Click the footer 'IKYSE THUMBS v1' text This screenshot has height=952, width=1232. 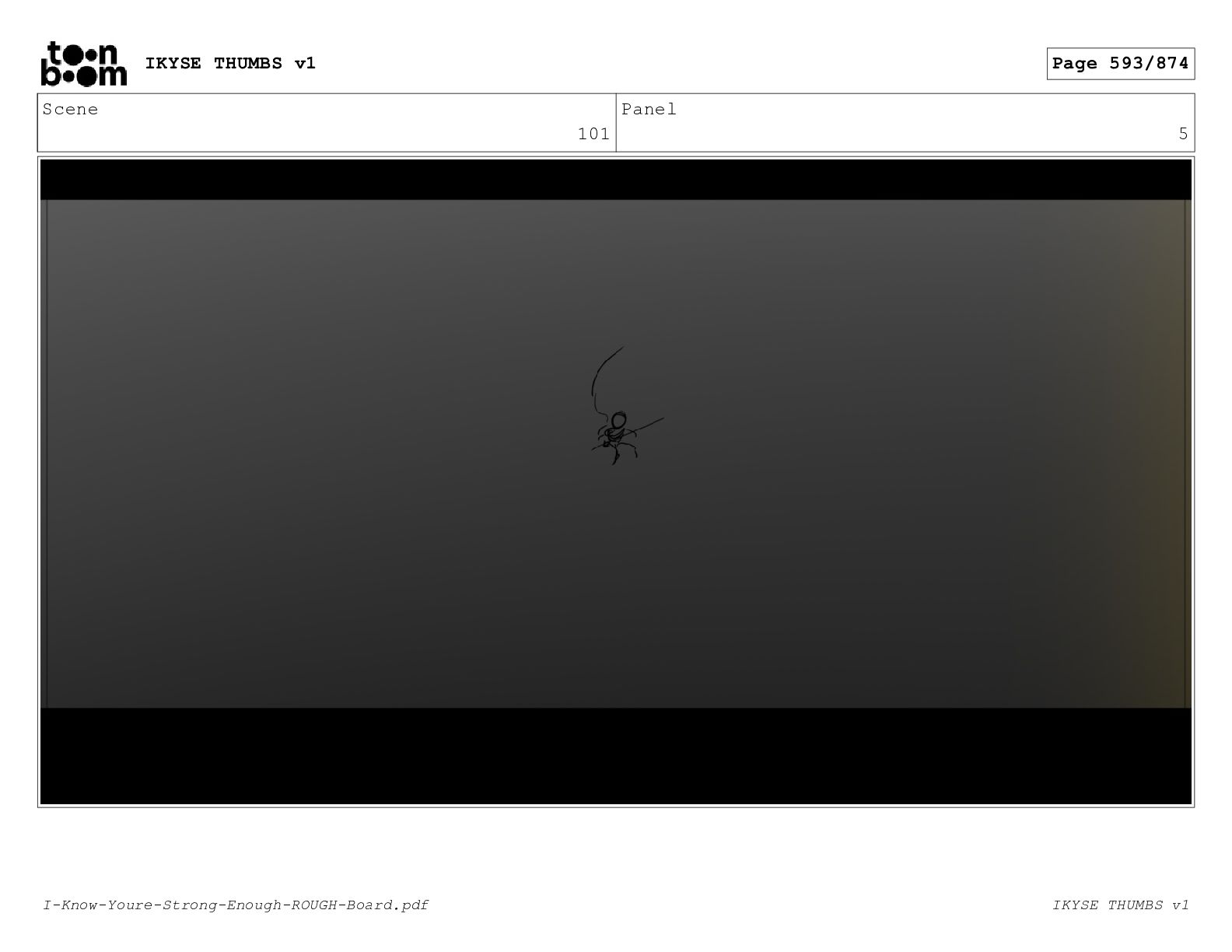click(x=1121, y=905)
